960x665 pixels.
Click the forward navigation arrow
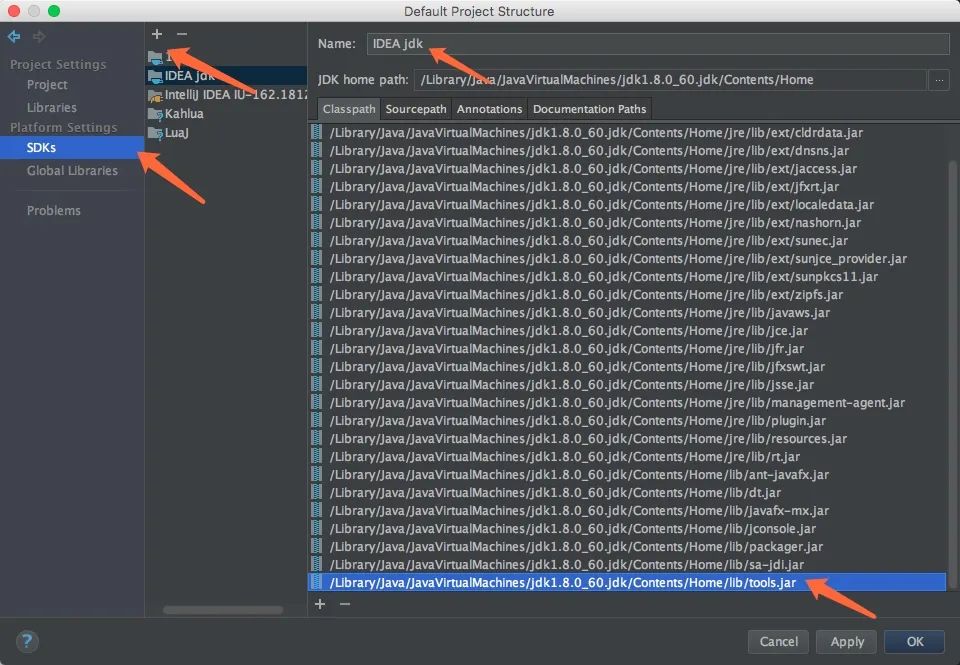[39, 37]
